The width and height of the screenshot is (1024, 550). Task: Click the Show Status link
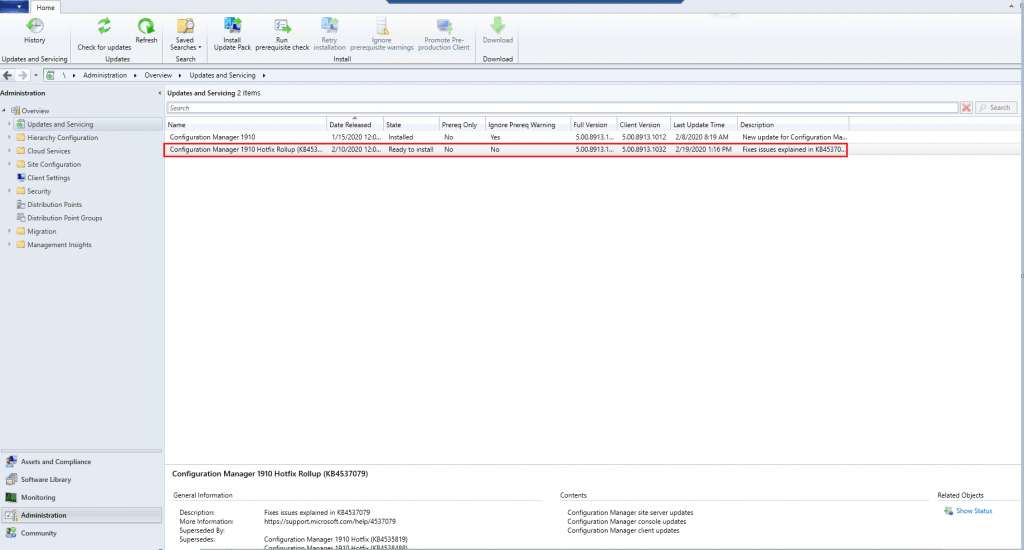(974, 511)
